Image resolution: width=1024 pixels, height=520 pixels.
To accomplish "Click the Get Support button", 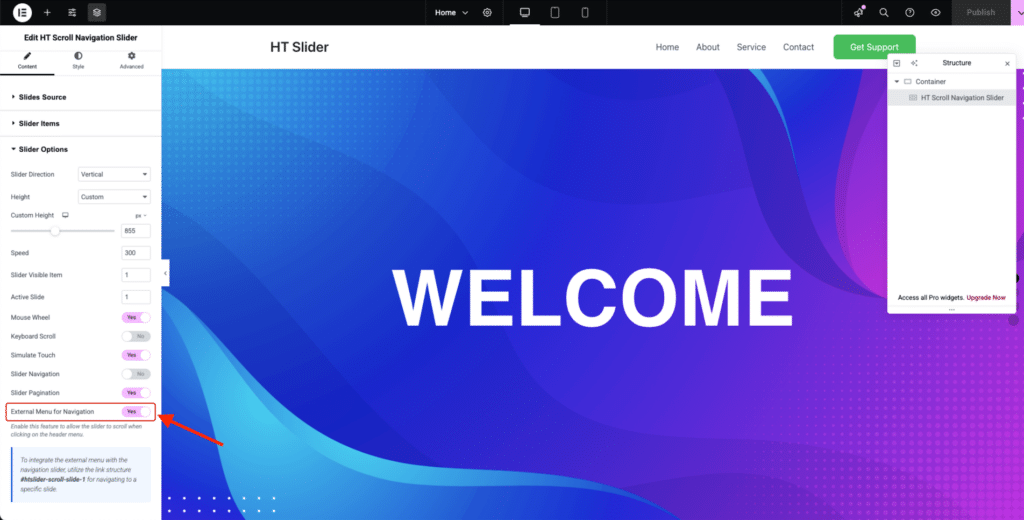I will (873, 47).
